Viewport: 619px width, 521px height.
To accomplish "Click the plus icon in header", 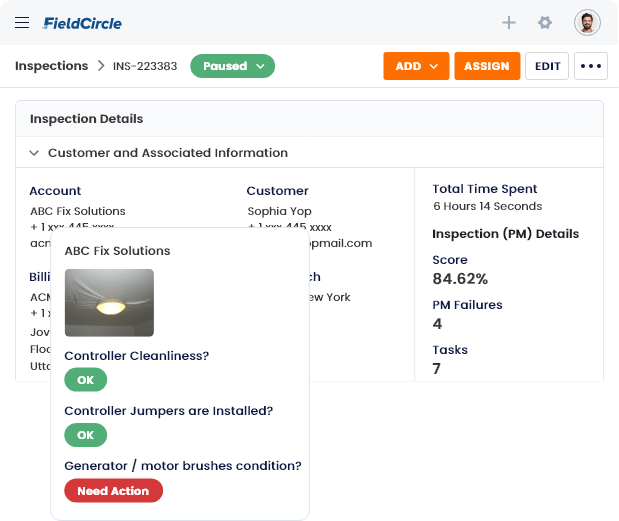I will coord(509,22).
